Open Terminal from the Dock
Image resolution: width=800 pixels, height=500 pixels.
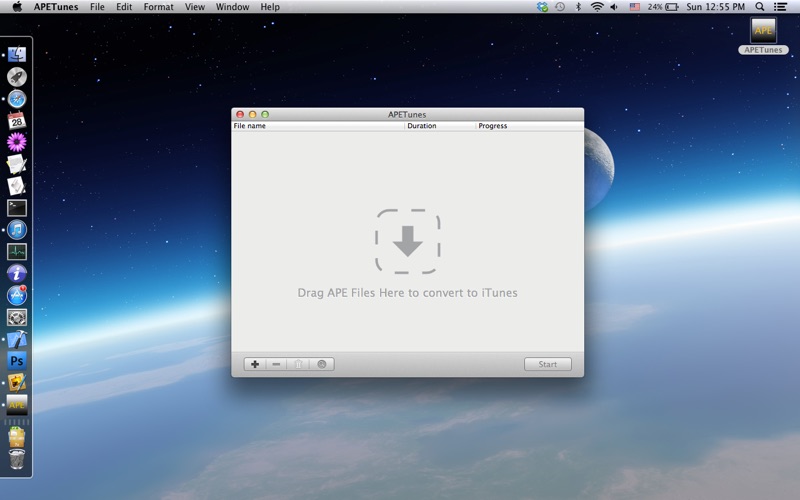pos(17,207)
